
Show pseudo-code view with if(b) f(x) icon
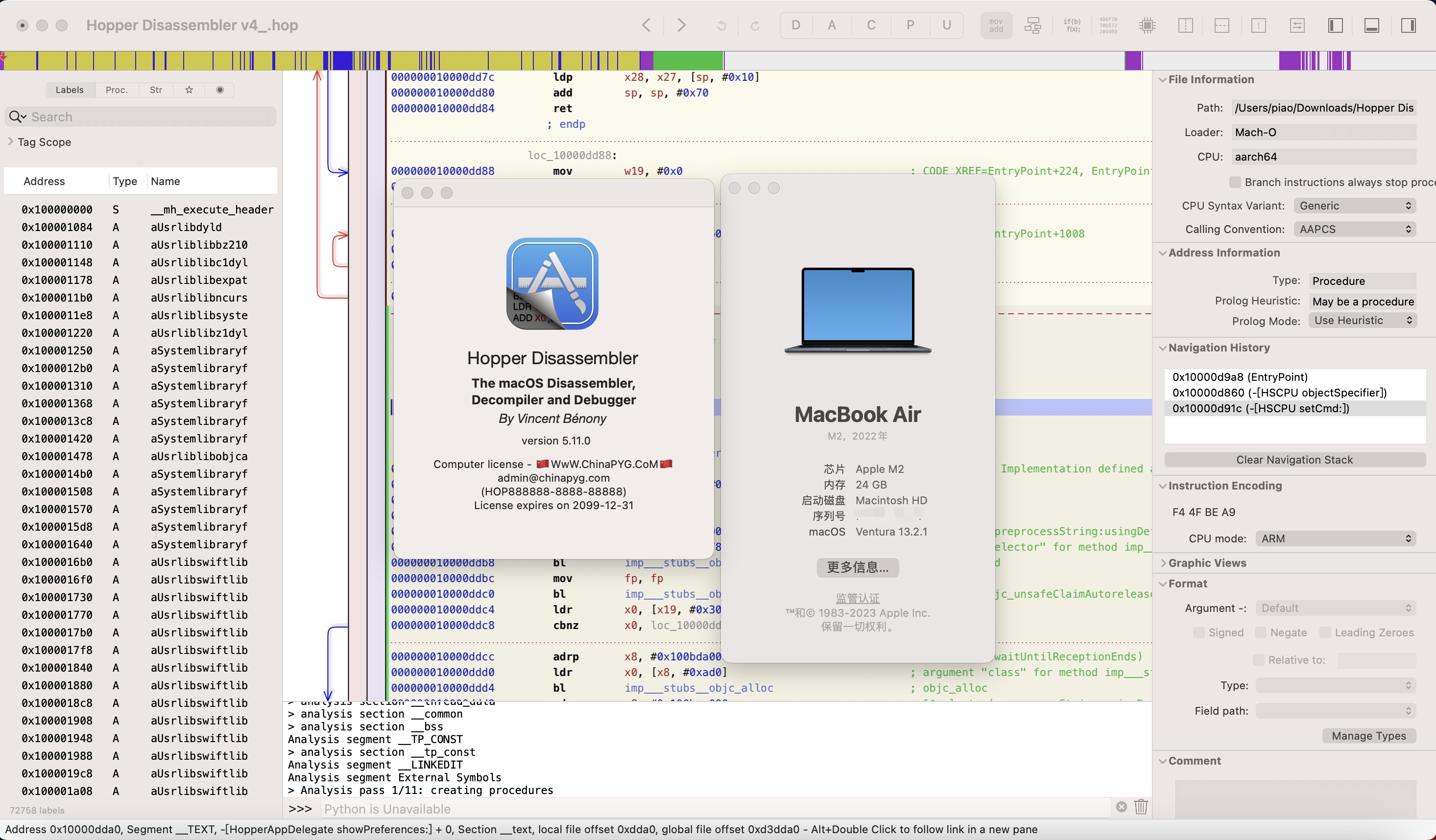(x=1072, y=25)
